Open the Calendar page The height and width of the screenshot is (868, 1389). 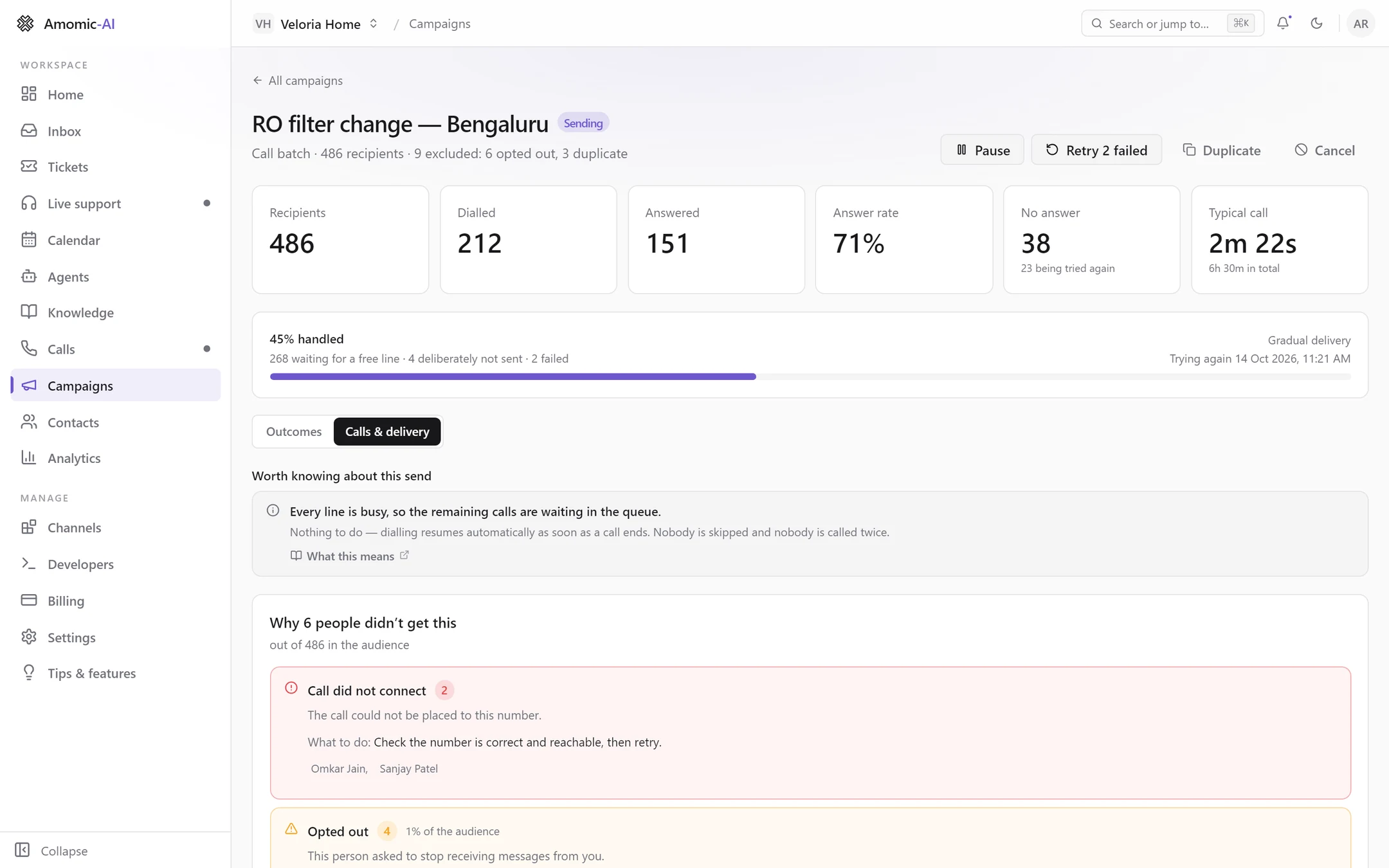(x=116, y=240)
